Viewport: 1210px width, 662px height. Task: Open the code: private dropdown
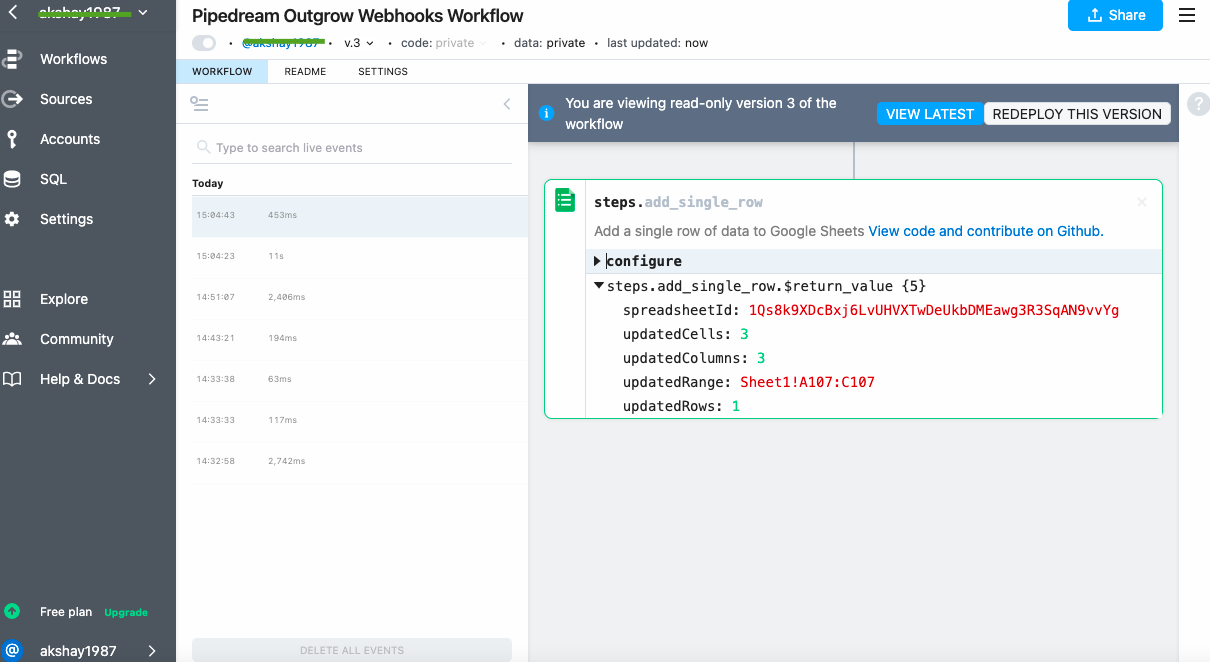[444, 43]
